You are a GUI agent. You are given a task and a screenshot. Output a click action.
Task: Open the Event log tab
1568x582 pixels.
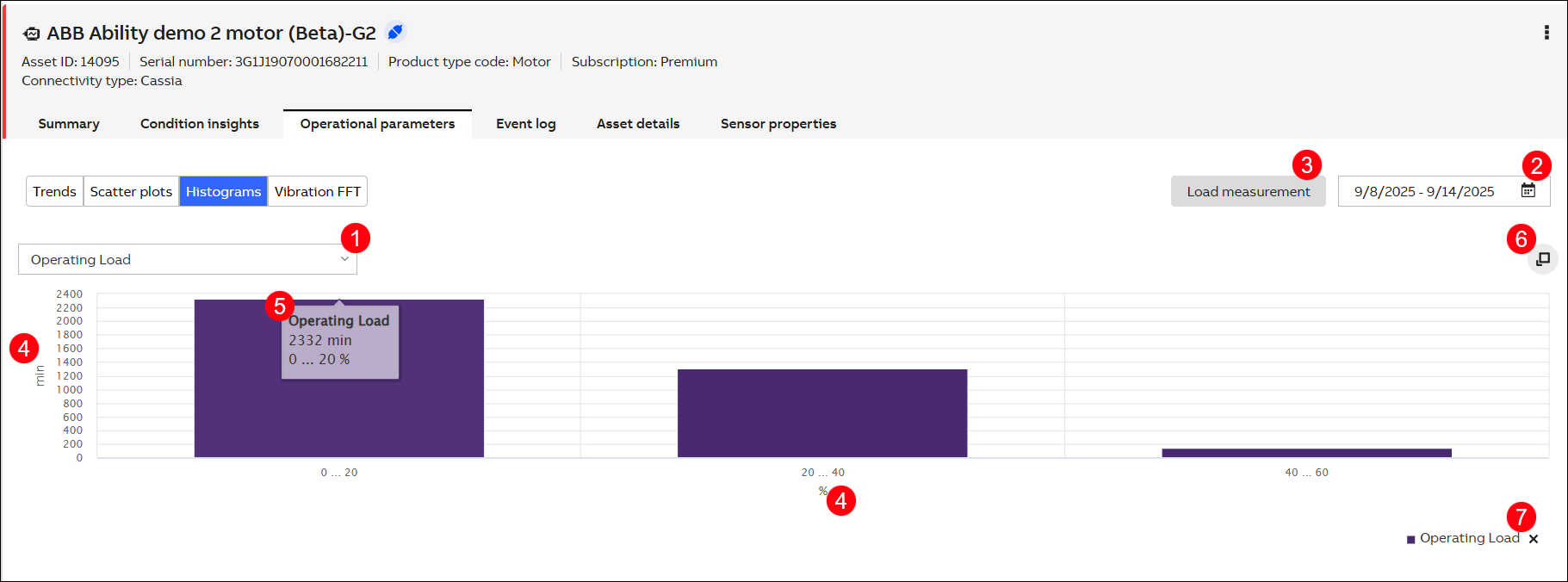tap(525, 124)
